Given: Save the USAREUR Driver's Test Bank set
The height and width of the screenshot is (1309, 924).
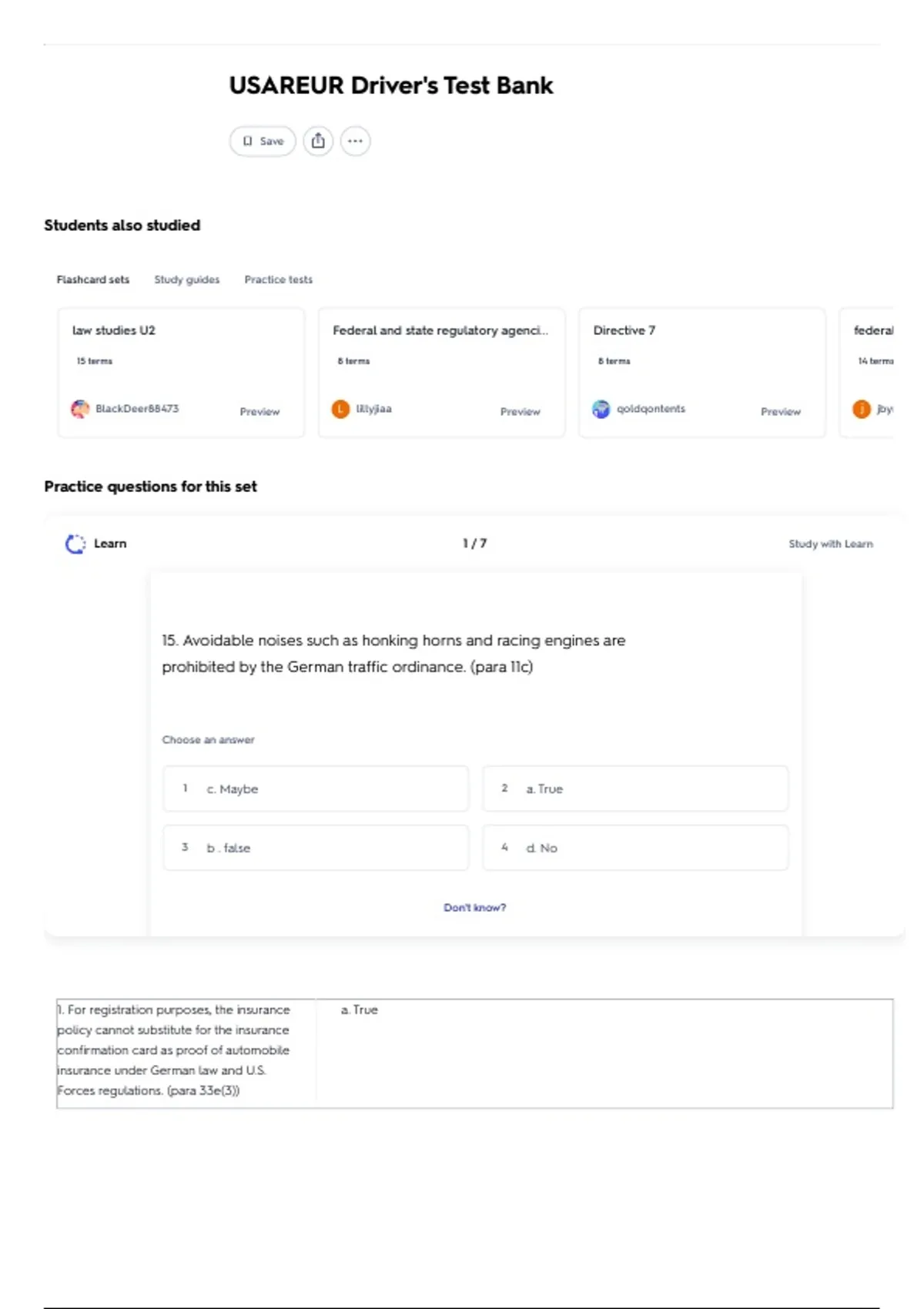Looking at the screenshot, I should 263,141.
